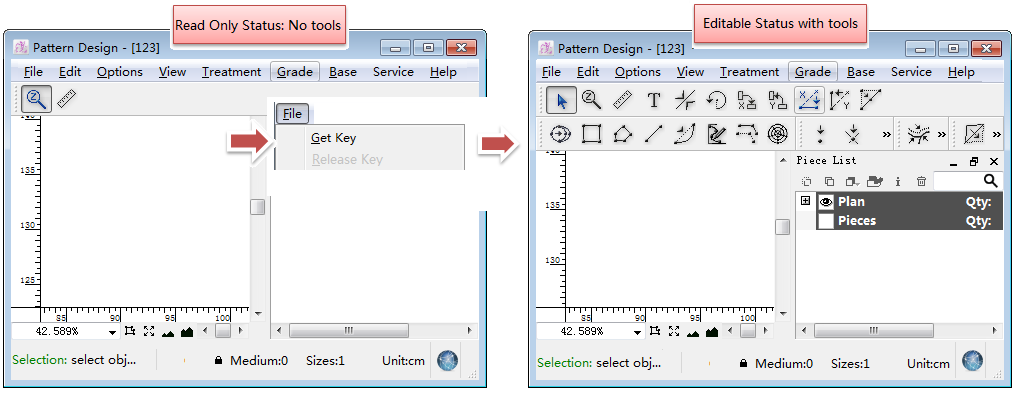This screenshot has height=394, width=1016.
Task: Open the Treatment menu in the read-only window
Action: point(231,72)
